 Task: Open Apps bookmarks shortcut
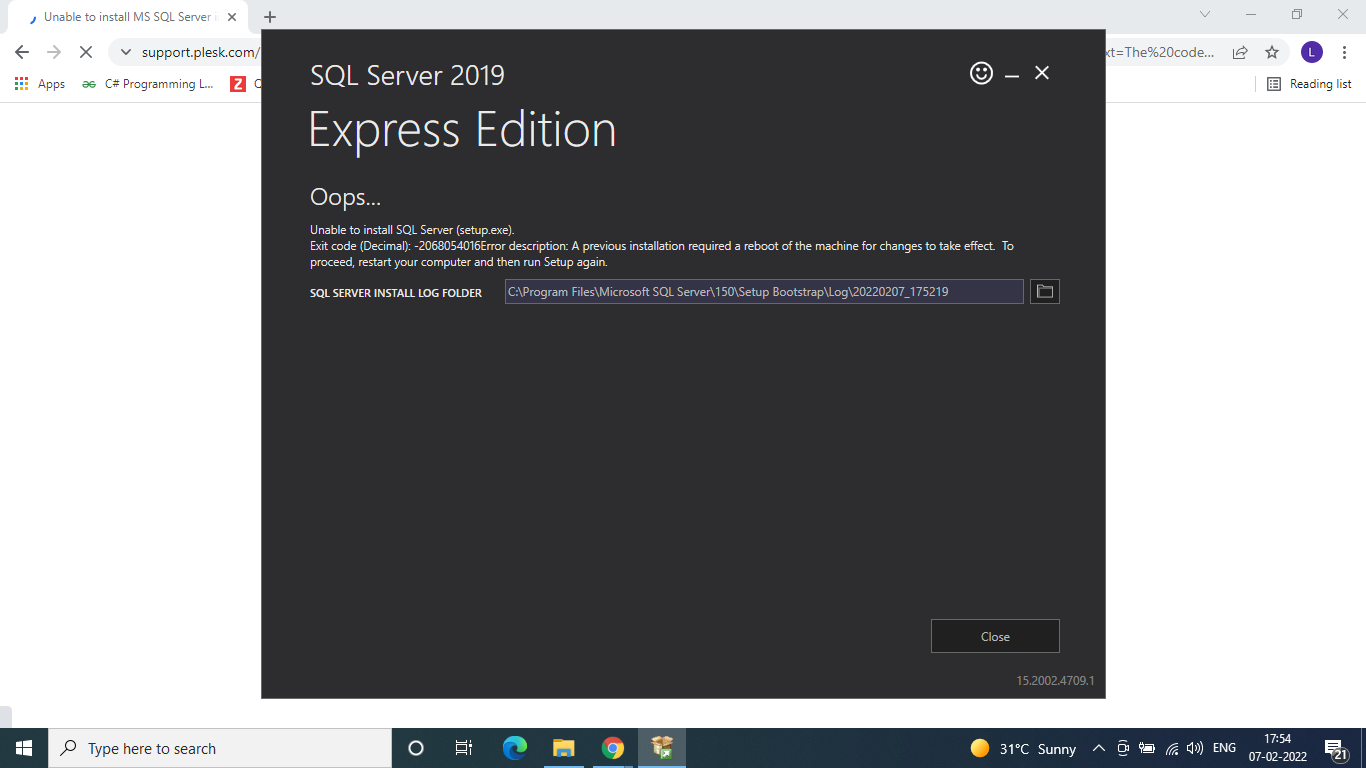point(41,84)
